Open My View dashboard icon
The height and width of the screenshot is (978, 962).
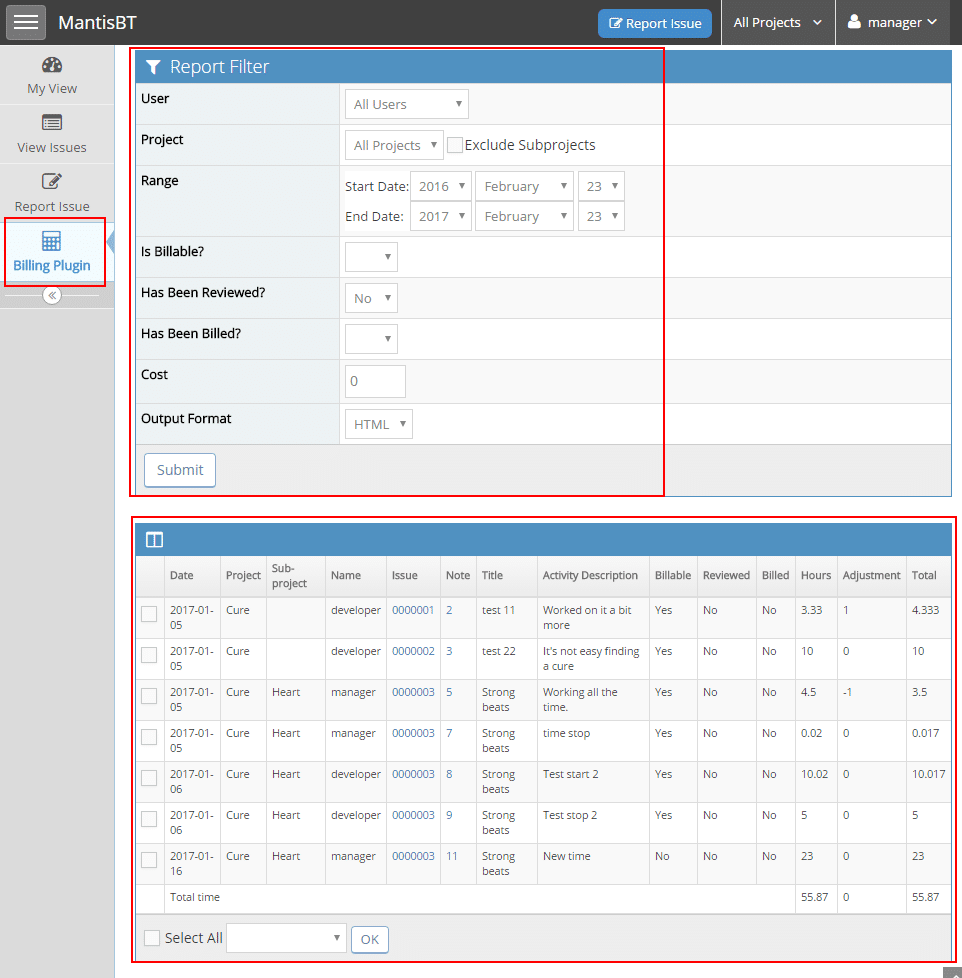pos(52,65)
